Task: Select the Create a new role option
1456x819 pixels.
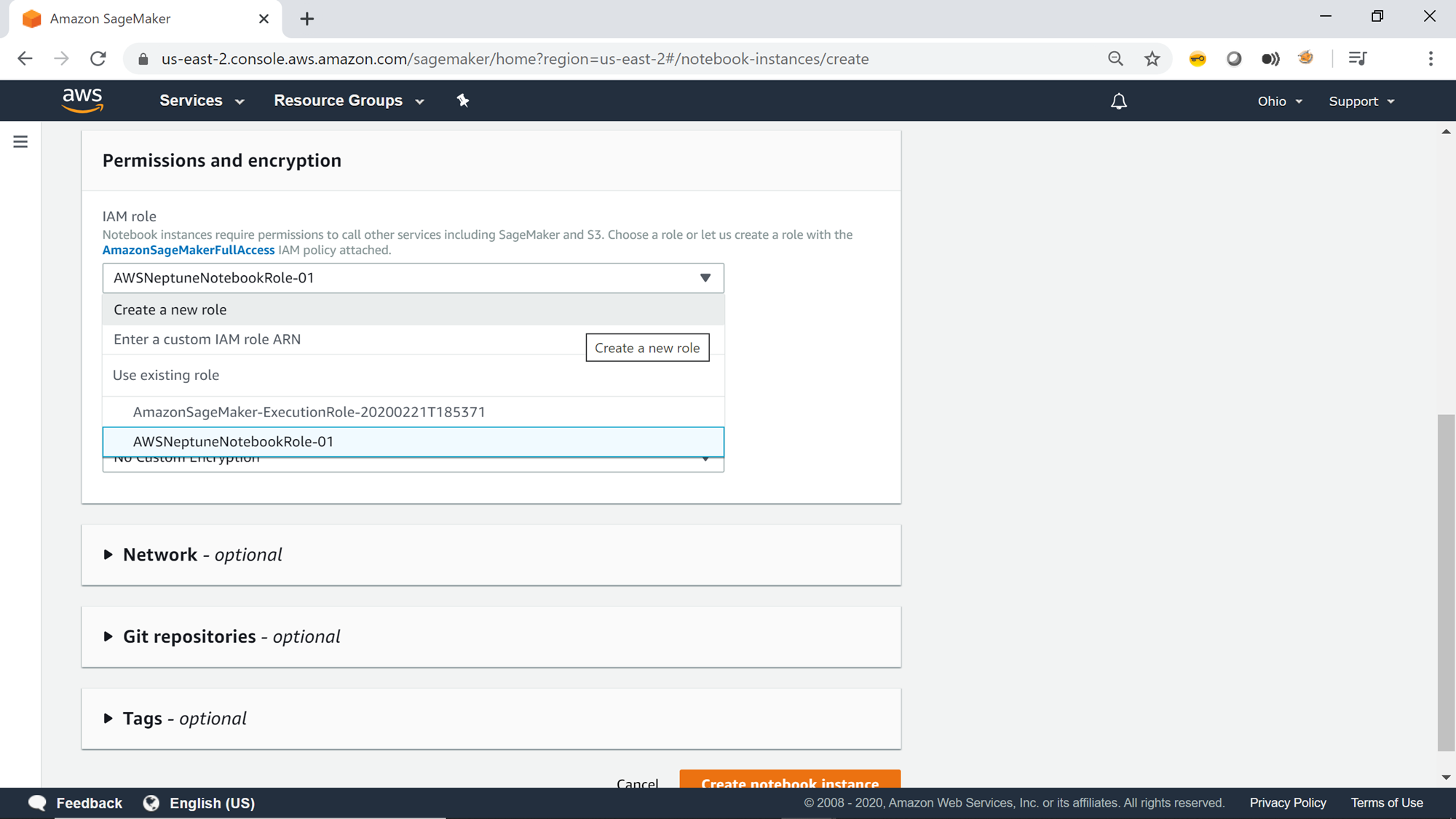Action: pos(170,310)
